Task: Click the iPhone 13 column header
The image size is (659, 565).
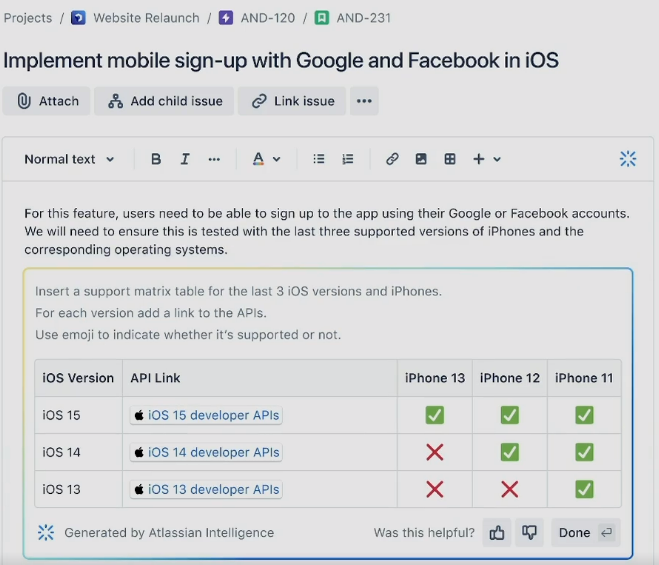Action: coord(435,378)
